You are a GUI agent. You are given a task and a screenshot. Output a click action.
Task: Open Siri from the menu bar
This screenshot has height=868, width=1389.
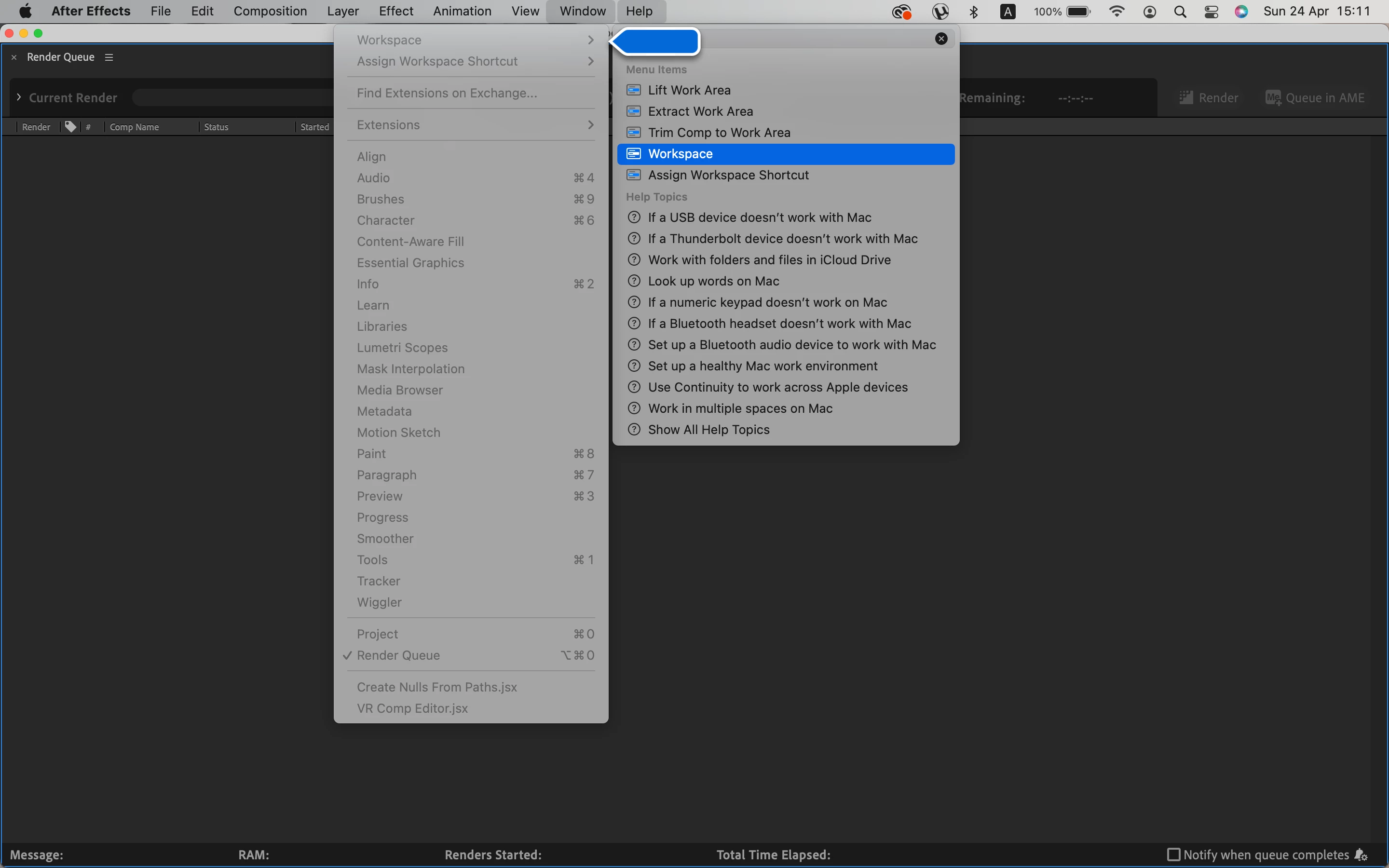click(x=1241, y=12)
